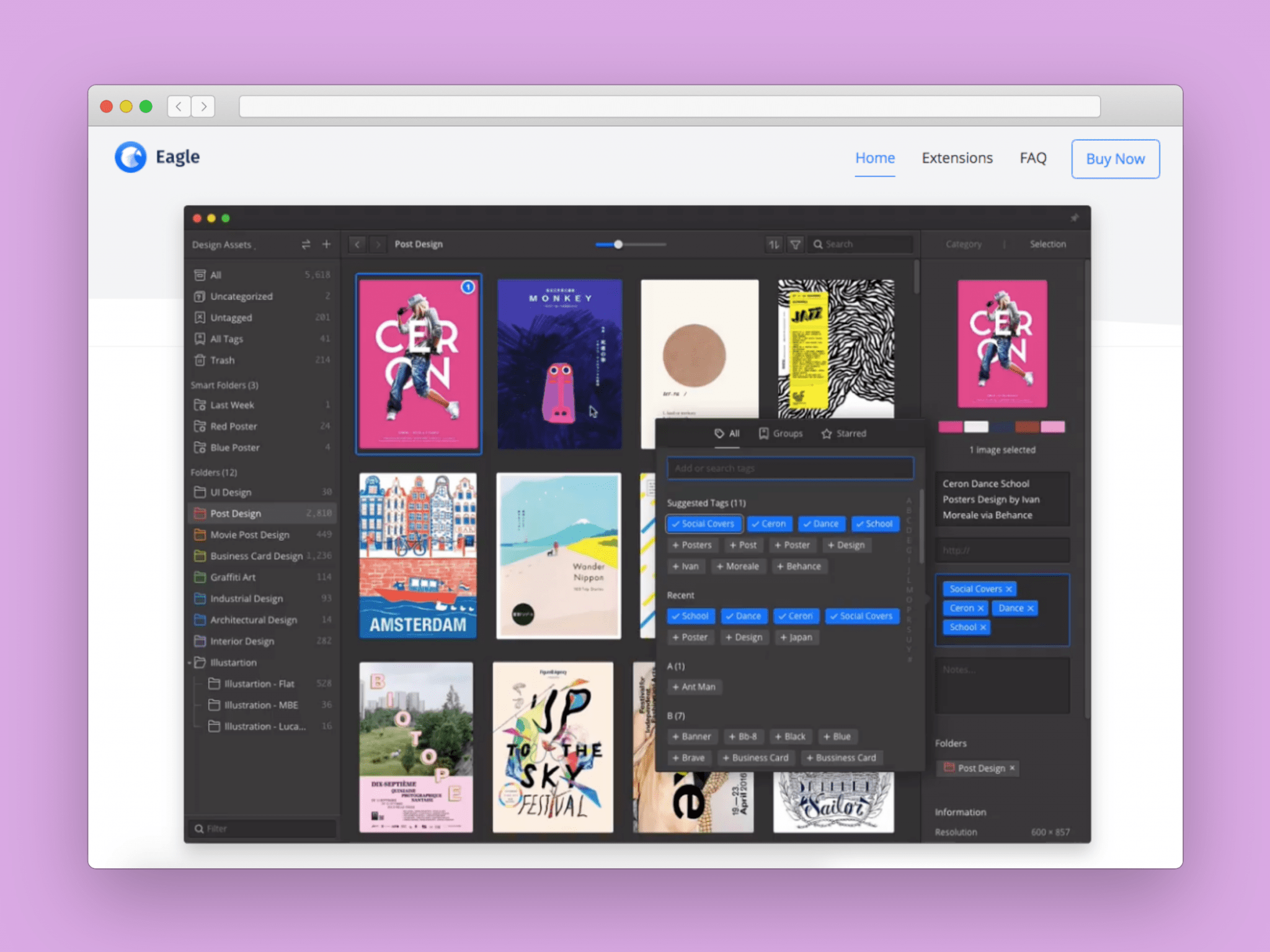Screen dimensions: 1270x952
Task: Select the Monkey poster thumbnail
Action: [x=559, y=364]
